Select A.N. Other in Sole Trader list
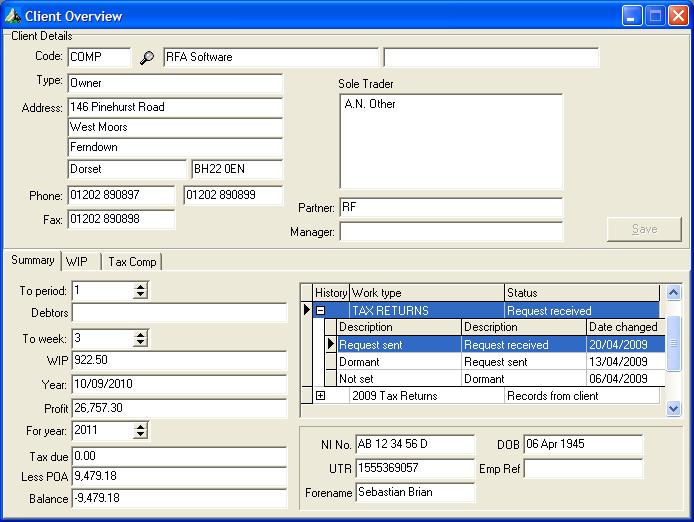The height and width of the screenshot is (522, 694). click(370, 104)
